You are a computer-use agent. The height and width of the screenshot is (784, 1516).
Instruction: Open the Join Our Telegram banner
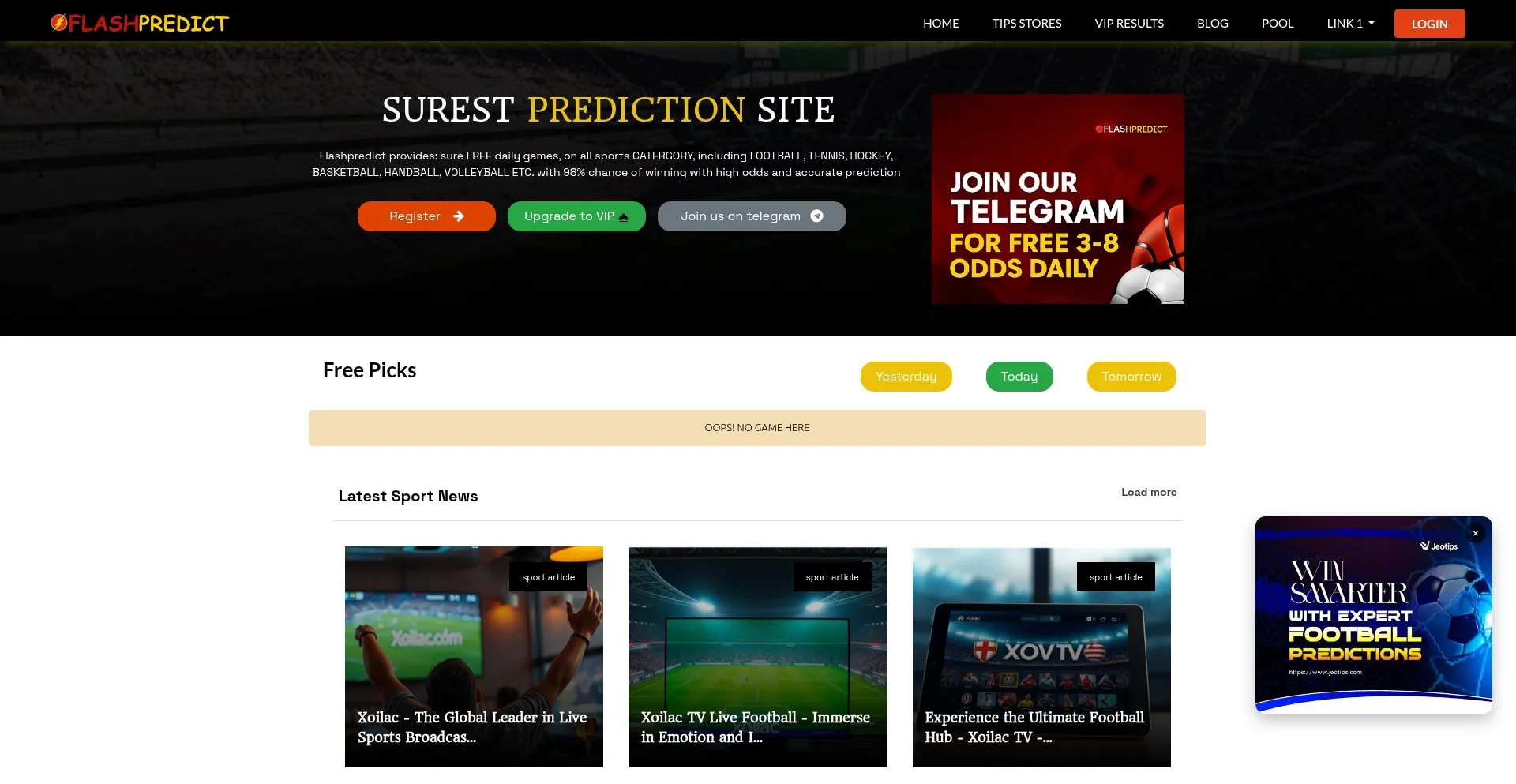coord(1057,199)
